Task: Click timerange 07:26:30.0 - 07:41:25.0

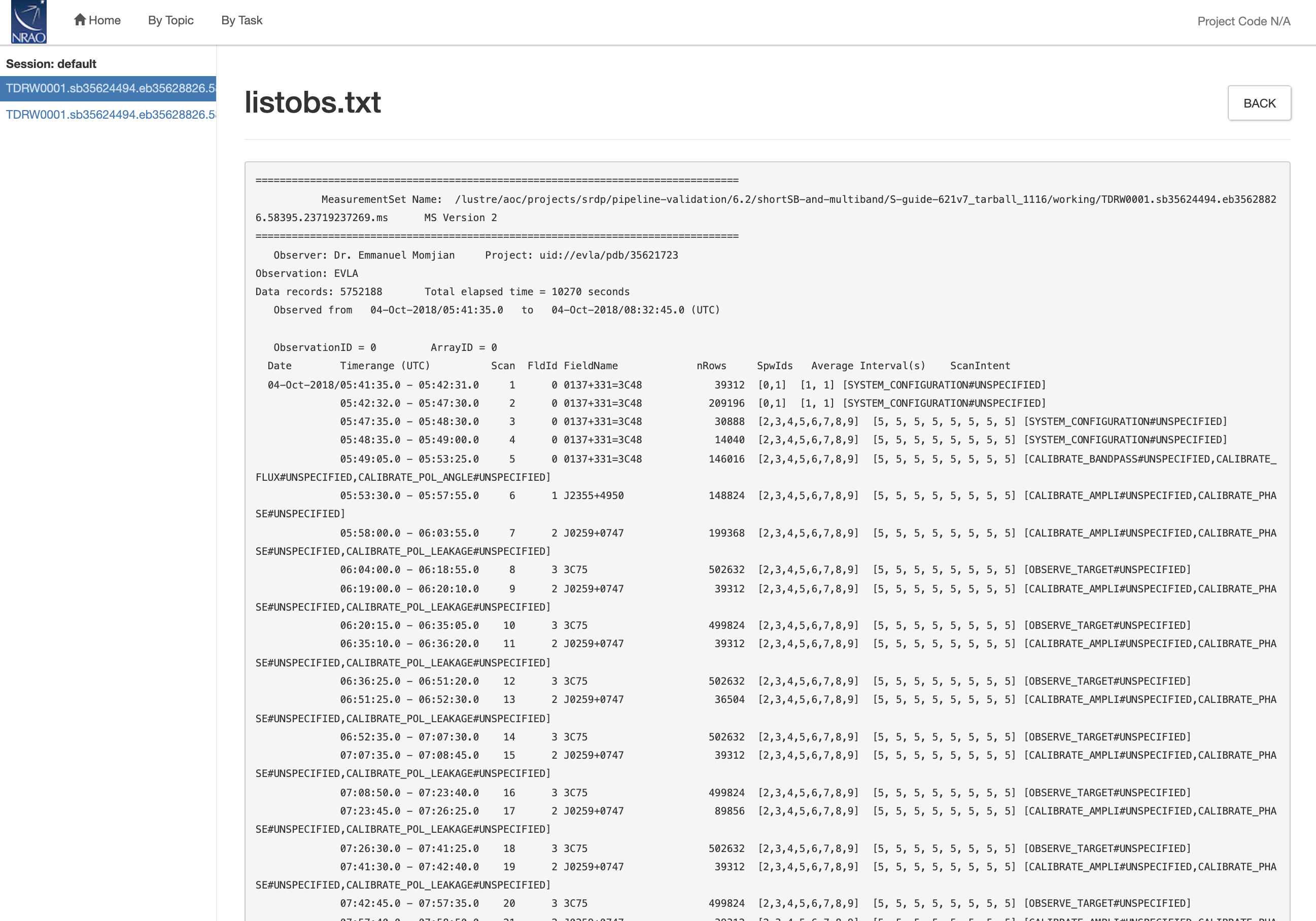Action: pyautogui.click(x=409, y=848)
